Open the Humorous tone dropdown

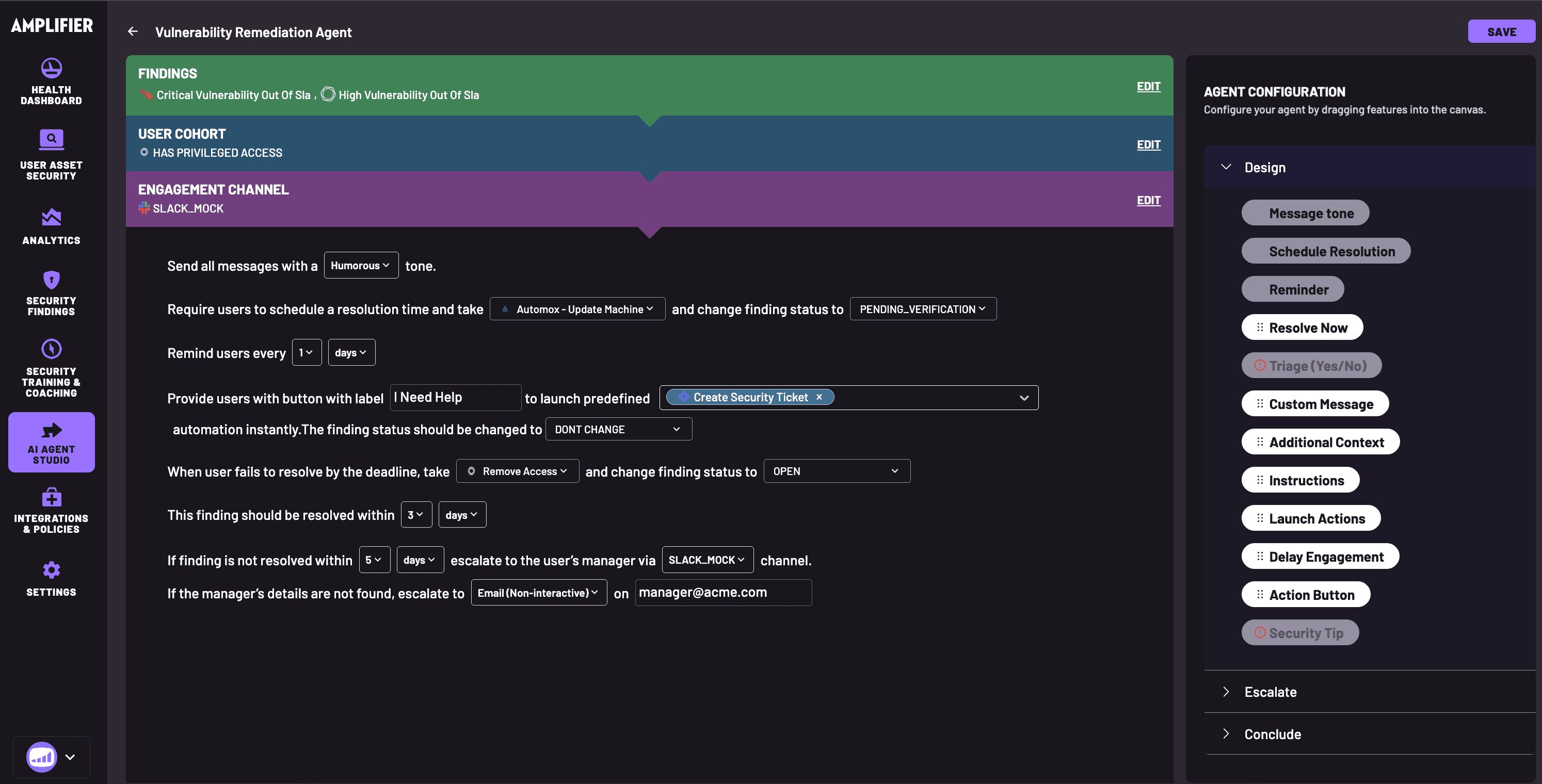point(360,265)
